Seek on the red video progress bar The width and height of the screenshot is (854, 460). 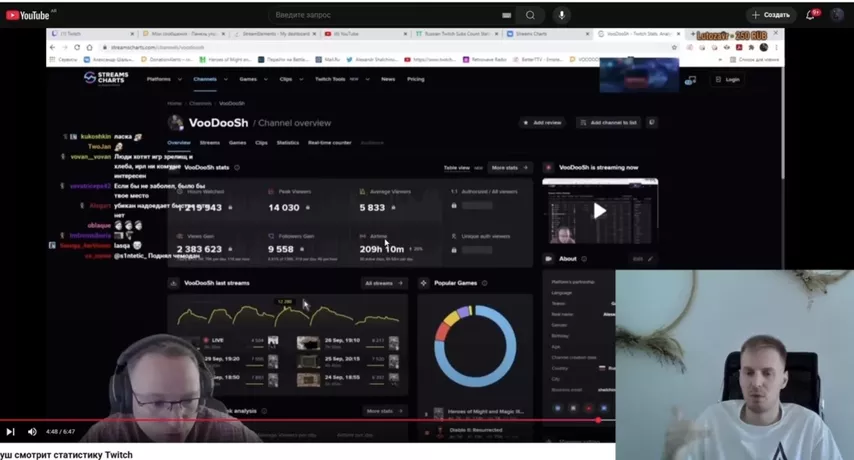click(308, 420)
